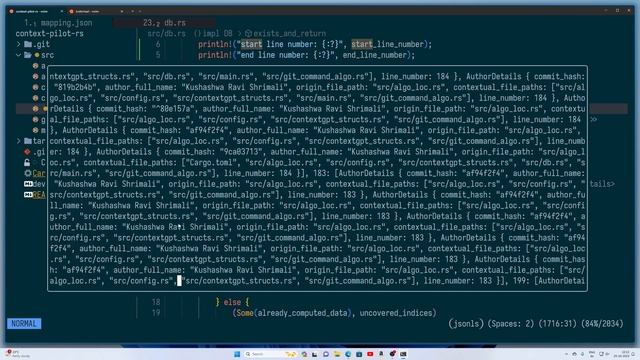Click highlighted 'start' in the println string
This screenshot has height=360, width=640.
coord(251,44)
